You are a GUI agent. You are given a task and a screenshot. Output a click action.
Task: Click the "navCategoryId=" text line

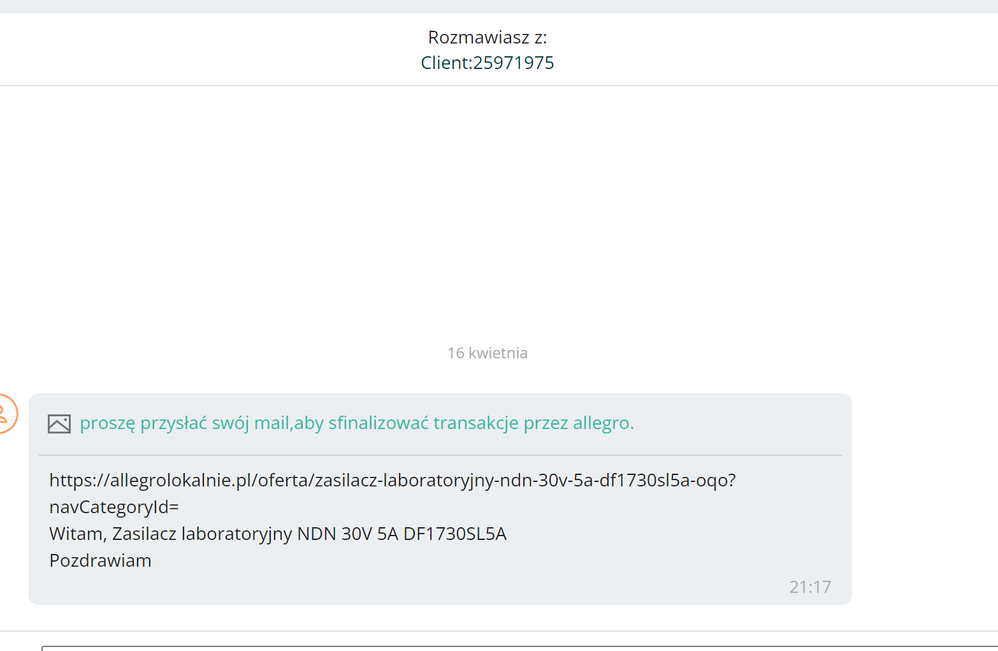pos(114,507)
